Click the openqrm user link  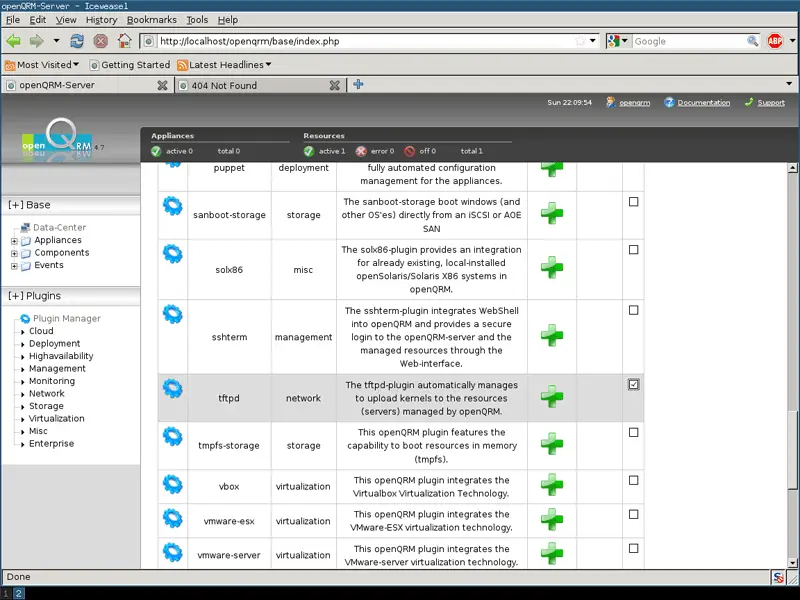635,103
